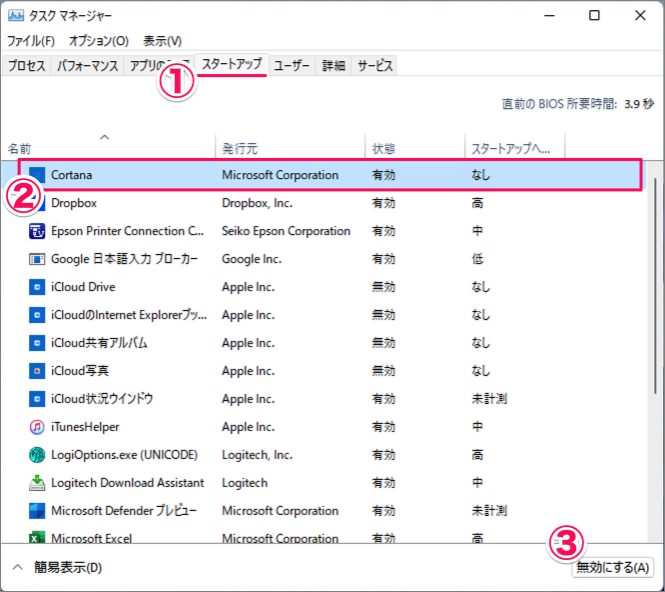This screenshot has width=665, height=592.
Task: Switch to the サービス tab
Action: [374, 66]
